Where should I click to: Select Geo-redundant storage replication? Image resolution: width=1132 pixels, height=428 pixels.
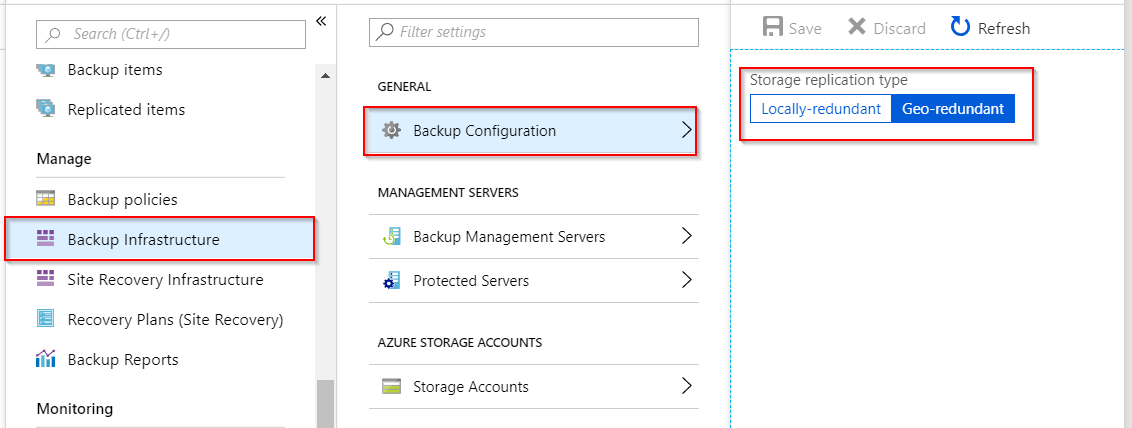(x=953, y=109)
